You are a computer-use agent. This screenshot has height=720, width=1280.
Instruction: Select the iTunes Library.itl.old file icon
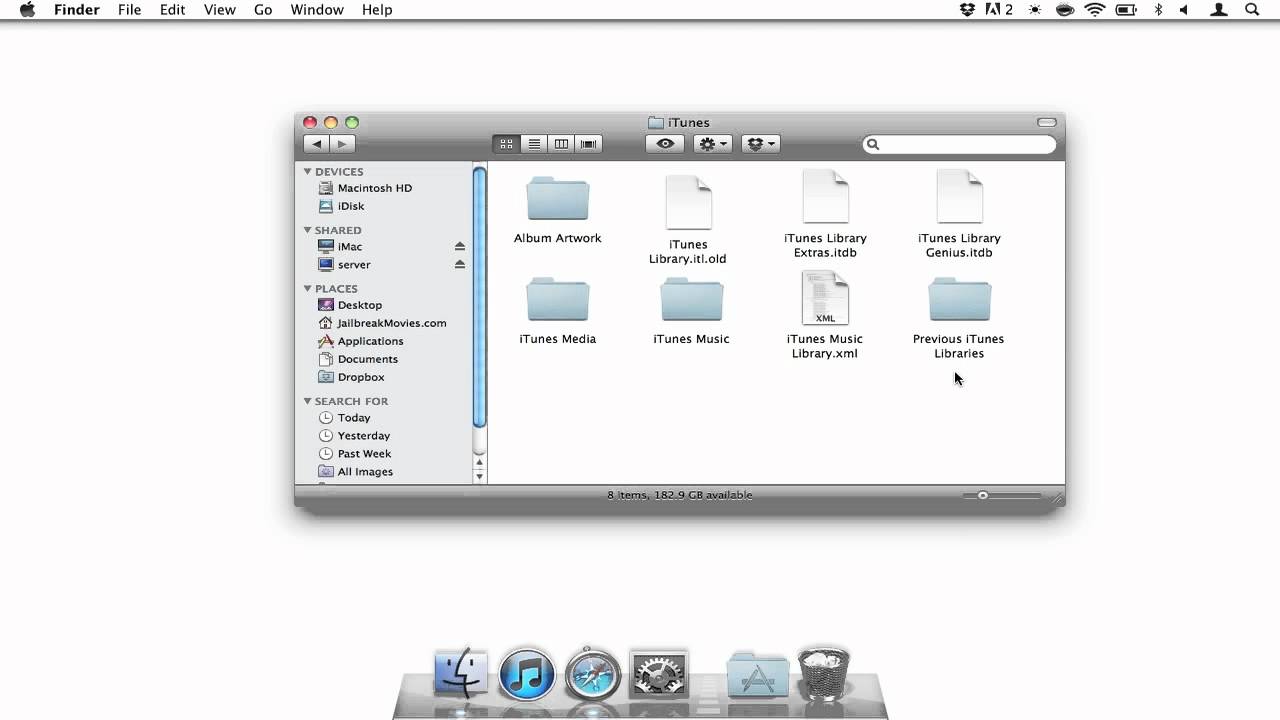pos(688,202)
